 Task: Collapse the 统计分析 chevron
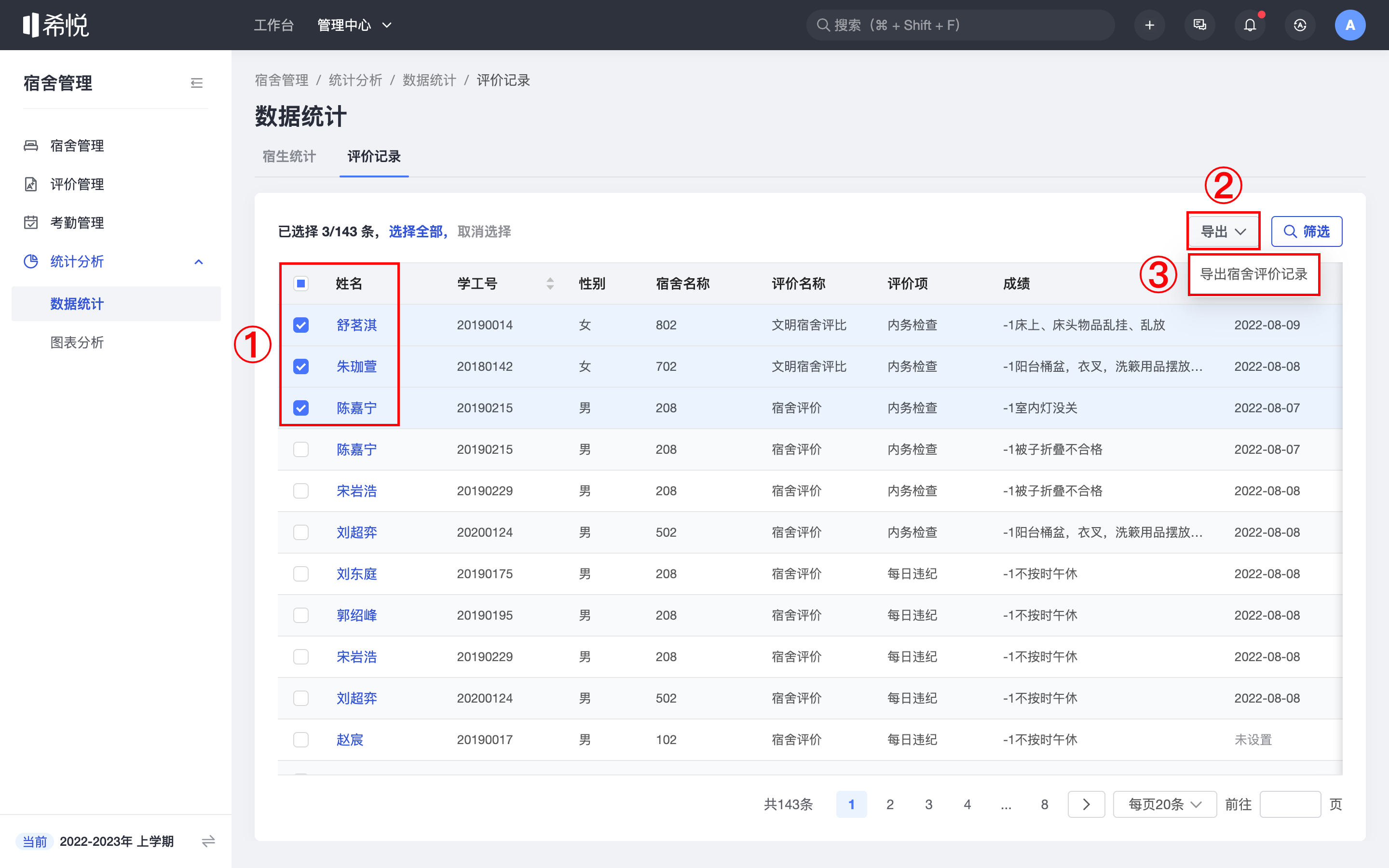199,262
